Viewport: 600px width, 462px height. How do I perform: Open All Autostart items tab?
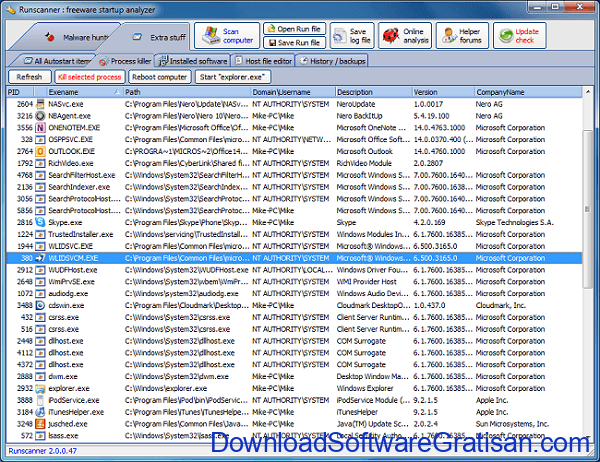[54, 61]
